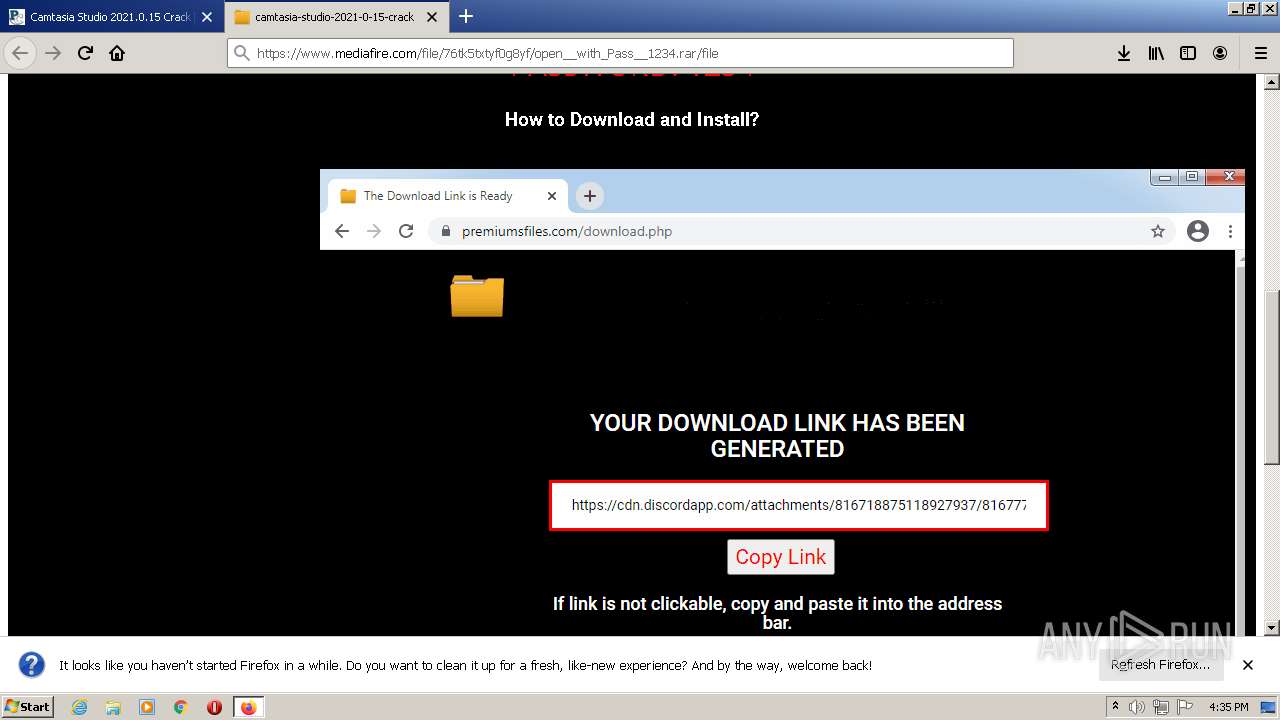
Task: Click the Firefox mediafire URL address bar
Action: [x=620, y=53]
